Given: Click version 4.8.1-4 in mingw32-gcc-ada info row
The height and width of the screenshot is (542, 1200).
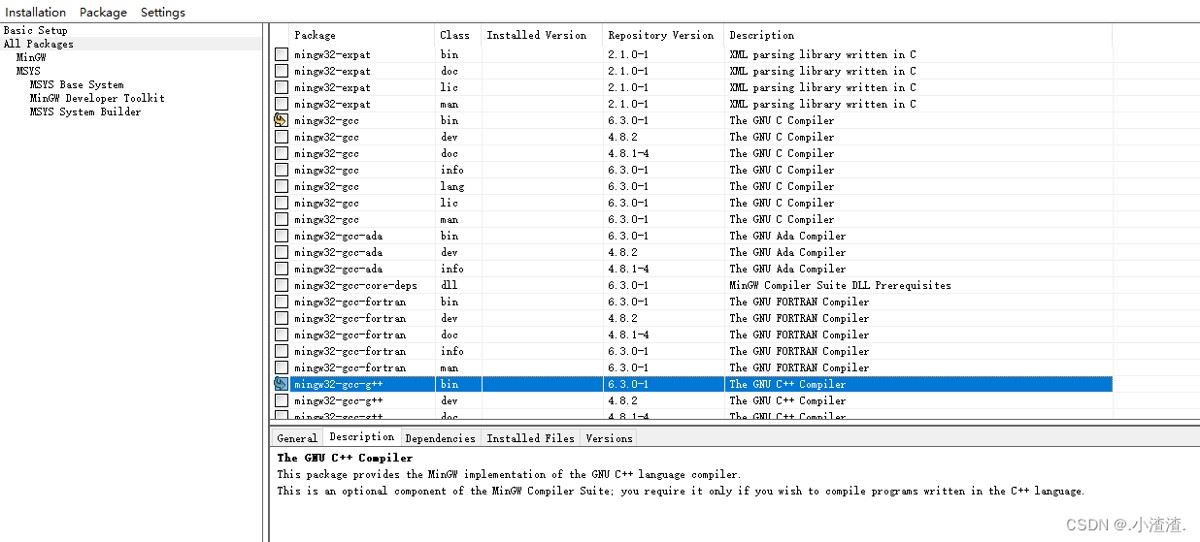Looking at the screenshot, I should [x=629, y=269].
